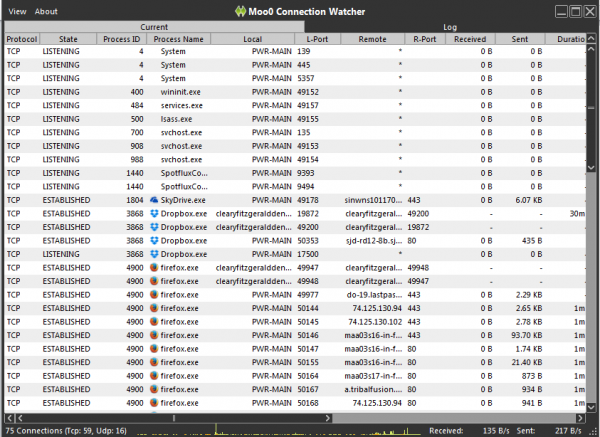Click the 30m duration value
Viewport: 600px width, 437px height.
pyautogui.click(x=577, y=214)
